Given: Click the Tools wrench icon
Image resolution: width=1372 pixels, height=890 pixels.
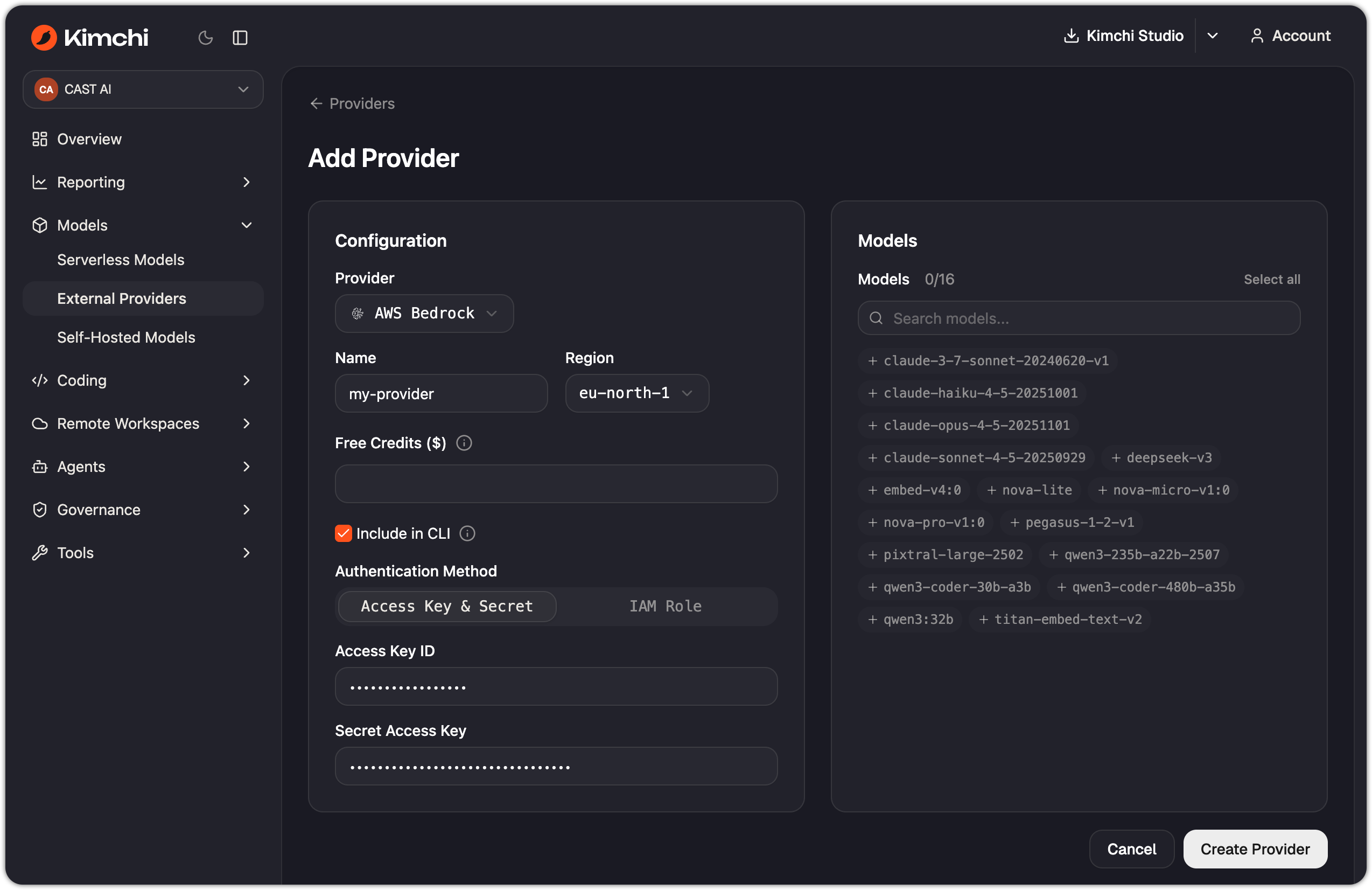Looking at the screenshot, I should pyautogui.click(x=40, y=553).
